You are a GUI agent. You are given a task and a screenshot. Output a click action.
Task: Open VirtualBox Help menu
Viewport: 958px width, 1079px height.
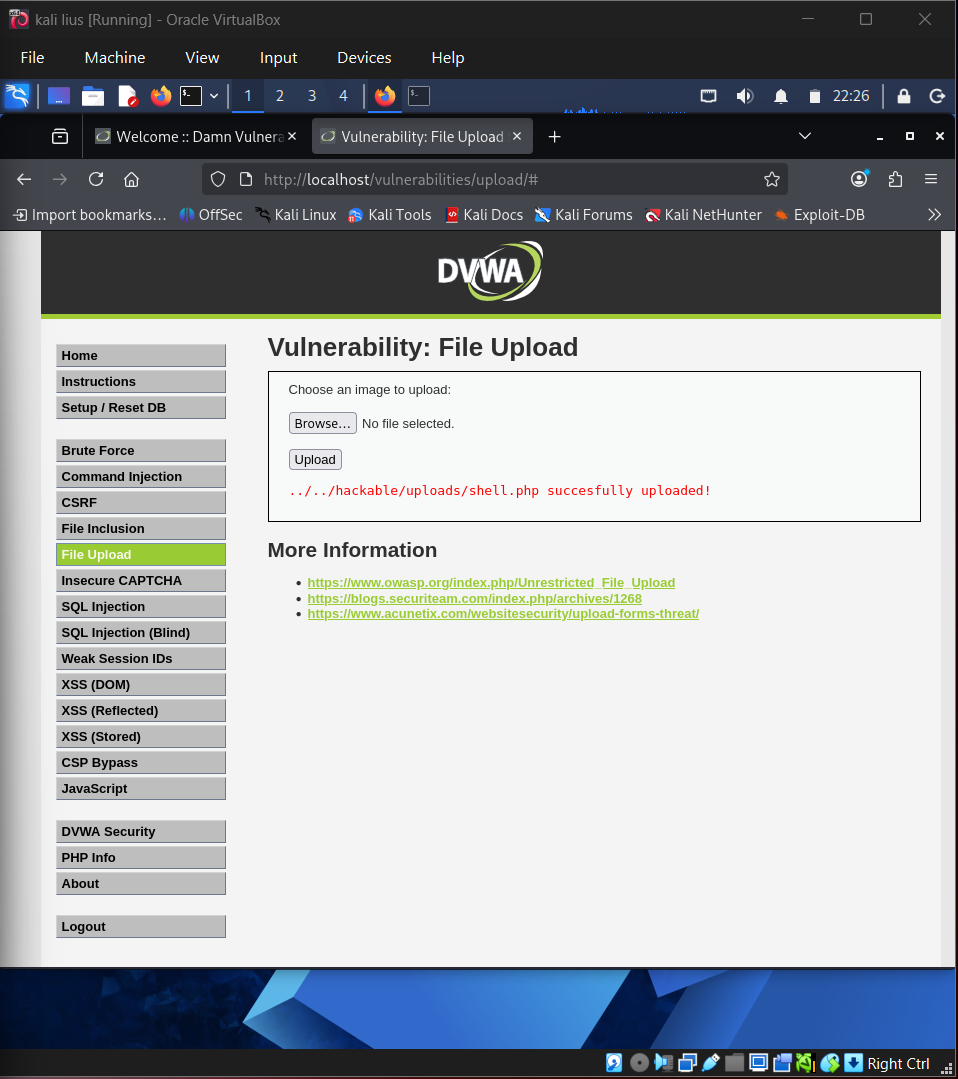pyautogui.click(x=448, y=58)
